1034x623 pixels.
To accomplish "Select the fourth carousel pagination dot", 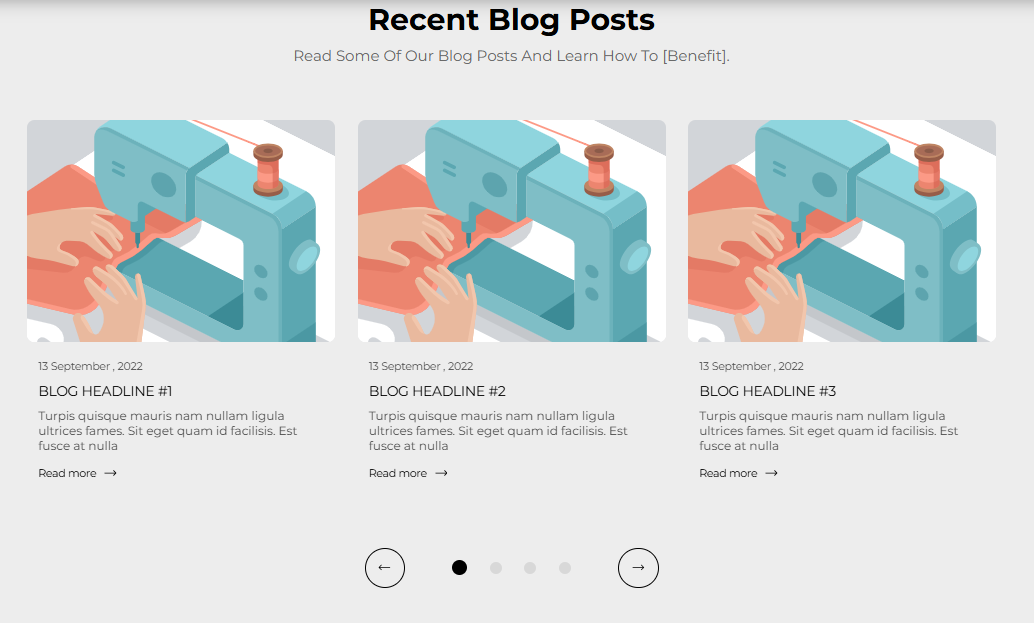I will point(565,568).
